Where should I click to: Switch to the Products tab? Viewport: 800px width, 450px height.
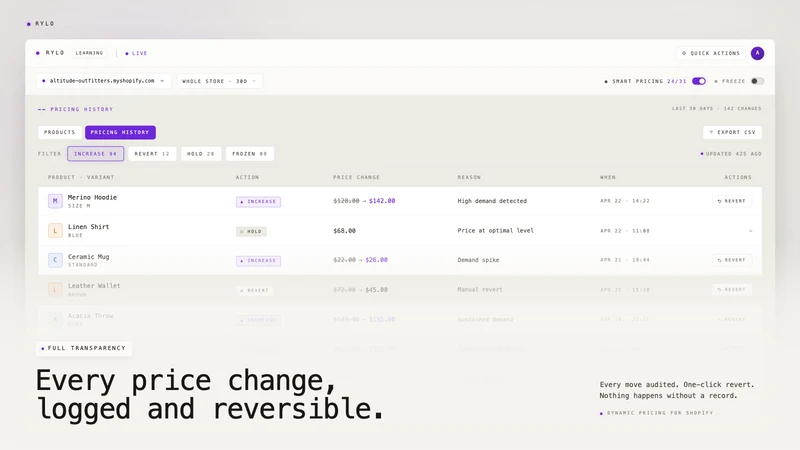(60, 132)
